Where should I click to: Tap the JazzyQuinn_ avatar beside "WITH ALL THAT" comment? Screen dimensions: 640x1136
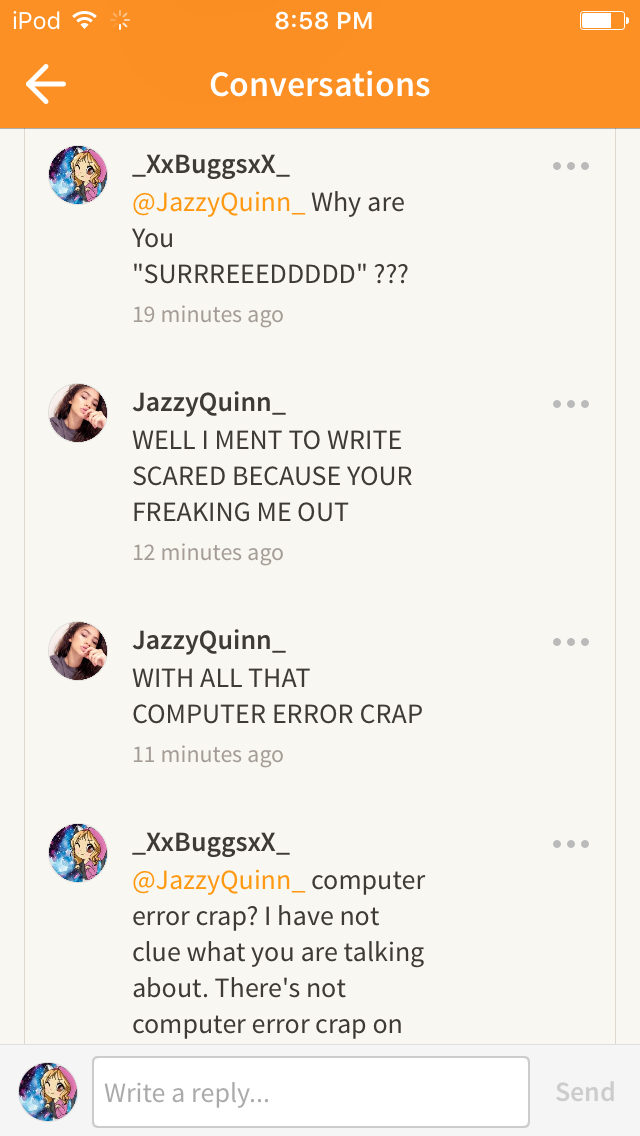pos(78,651)
